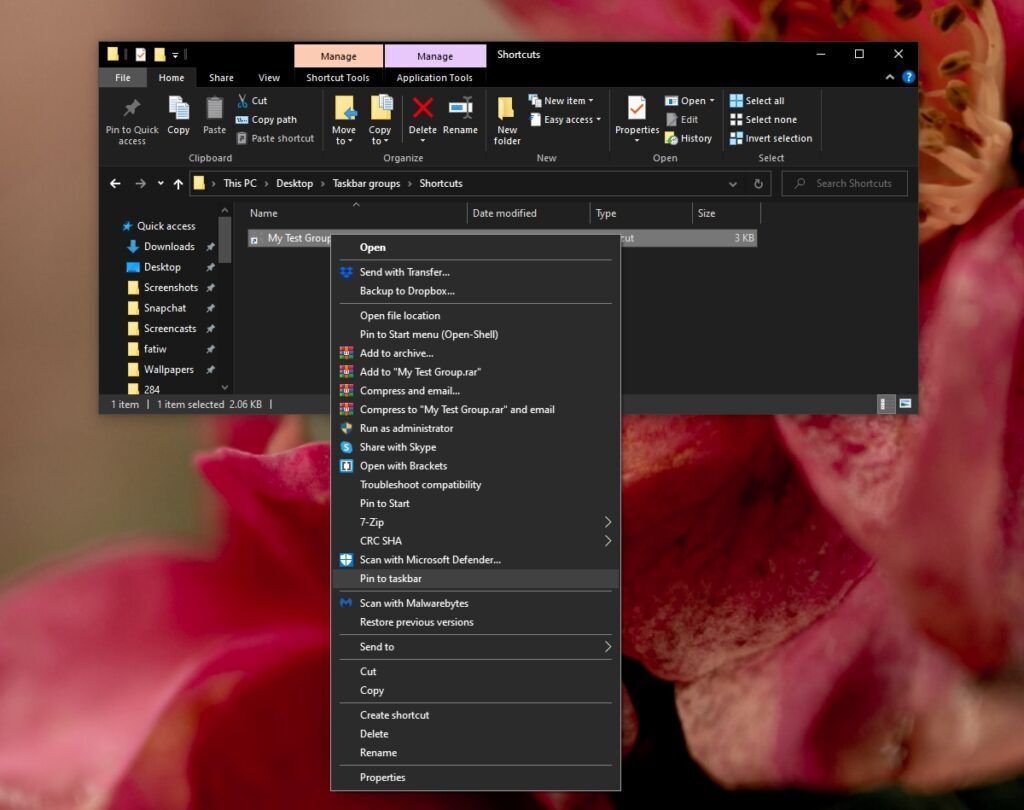Click Select all in the ribbon

[764, 100]
